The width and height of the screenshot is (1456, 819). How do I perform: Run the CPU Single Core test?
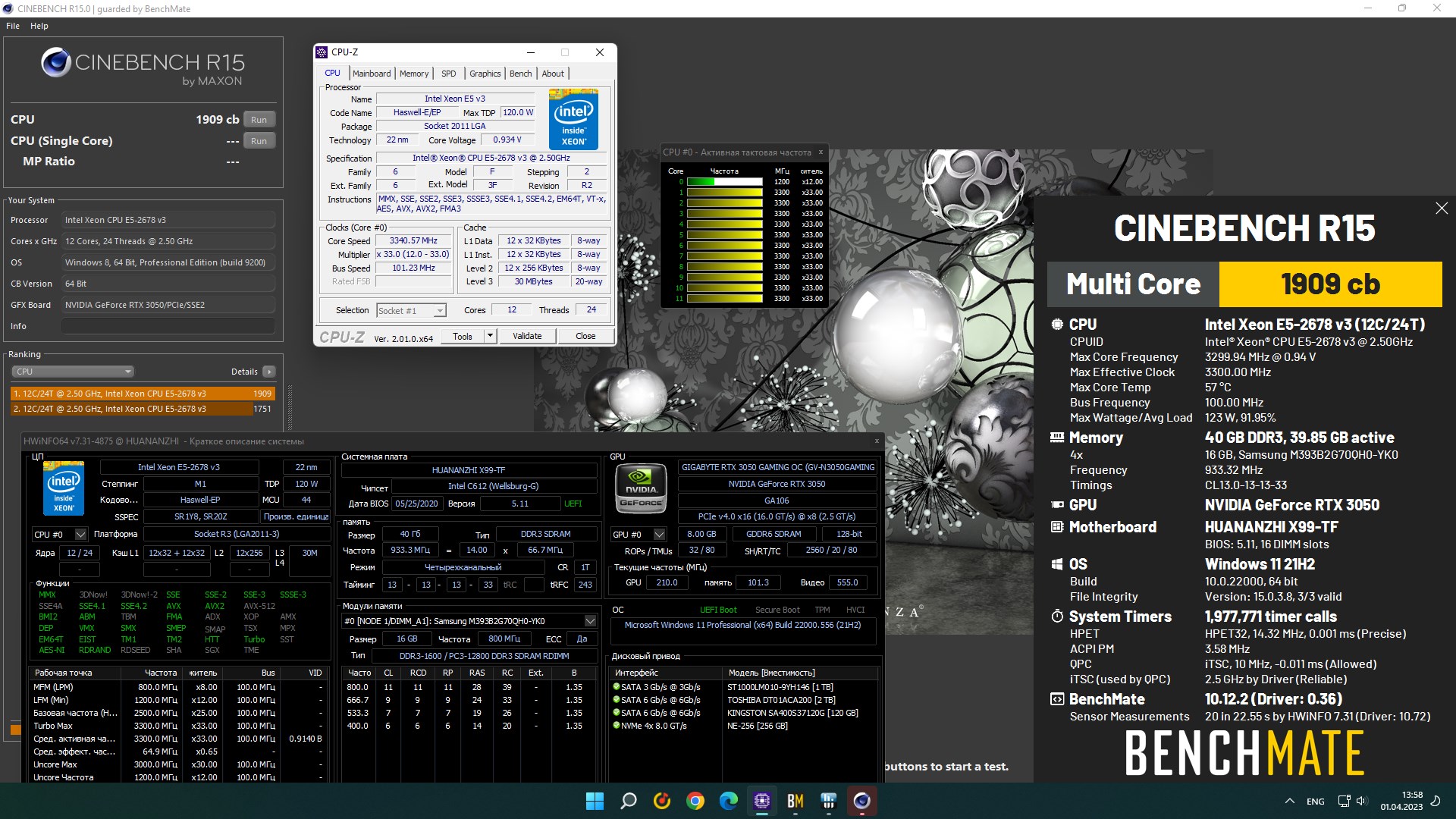(x=259, y=141)
